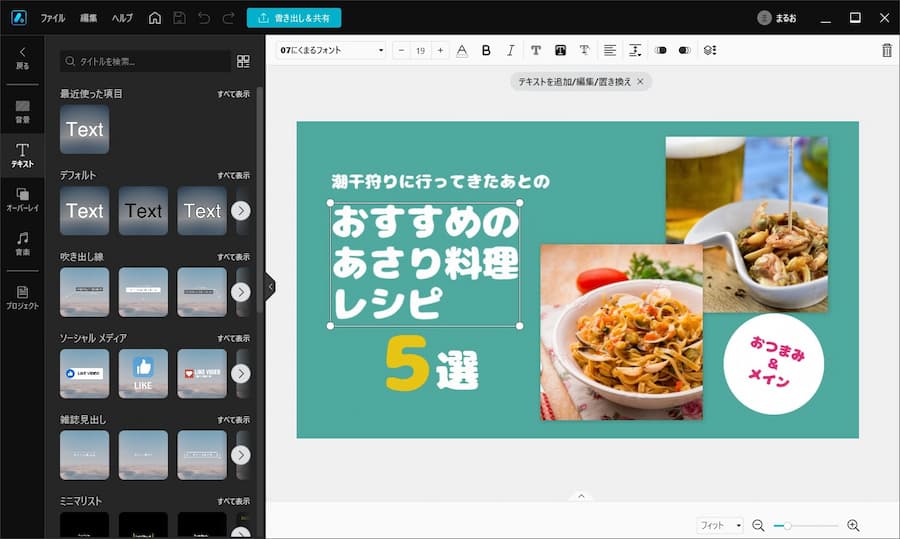
Task: Show more 吹き出し線 presets arrow
Action: click(241, 292)
